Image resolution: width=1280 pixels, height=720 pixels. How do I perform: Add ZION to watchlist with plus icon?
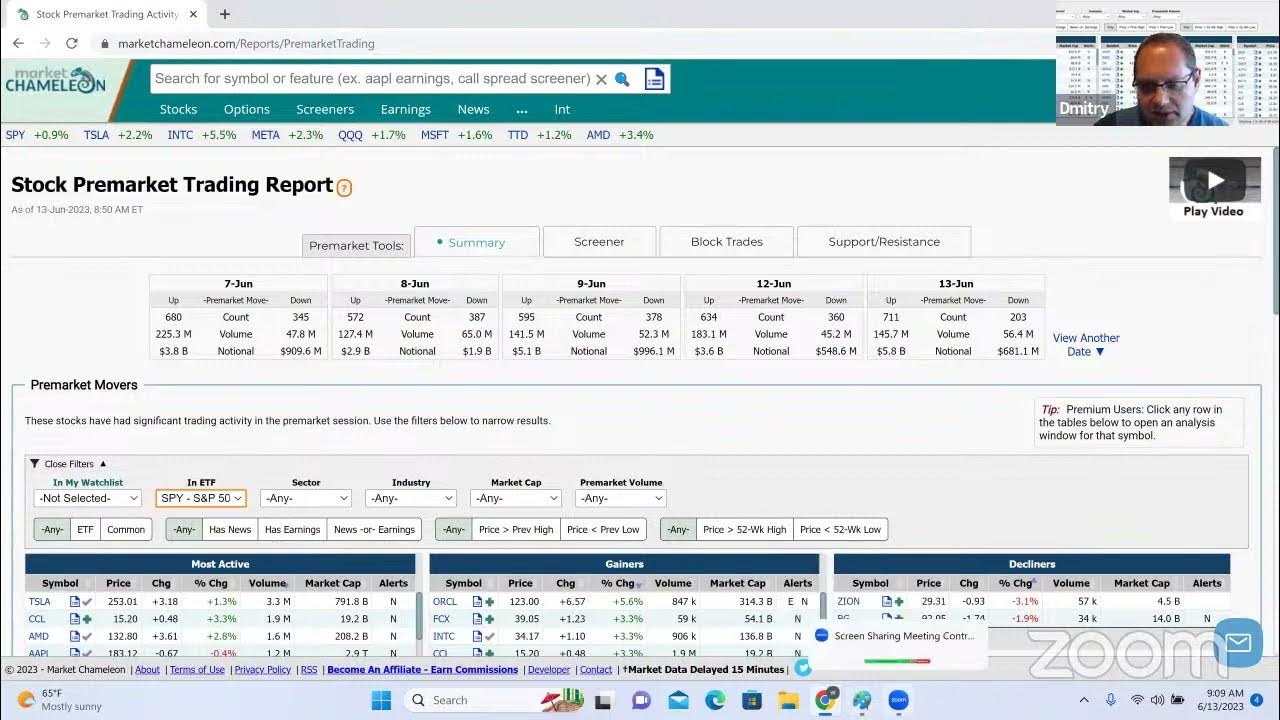click(x=899, y=602)
